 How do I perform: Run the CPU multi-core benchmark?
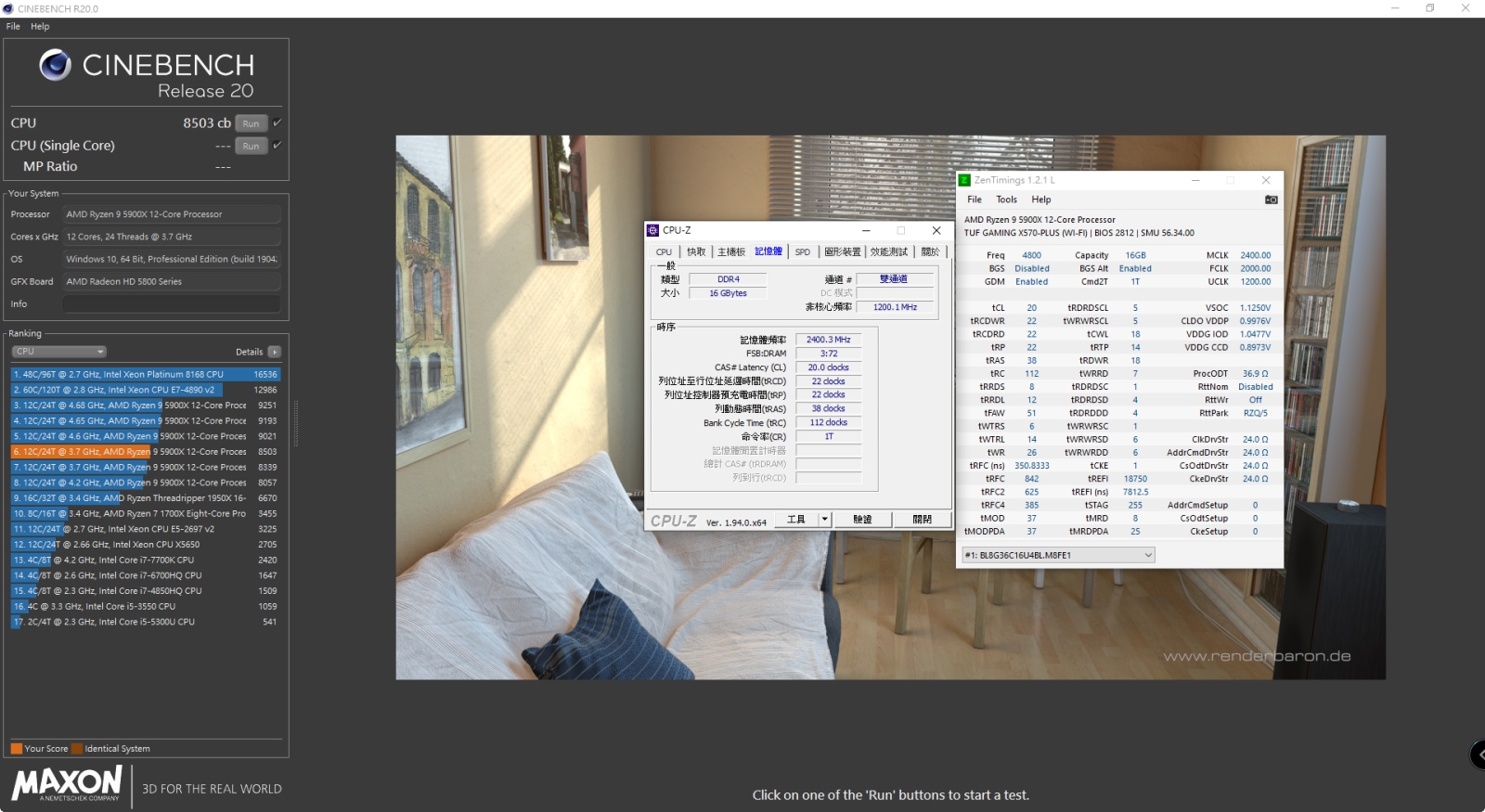(251, 123)
